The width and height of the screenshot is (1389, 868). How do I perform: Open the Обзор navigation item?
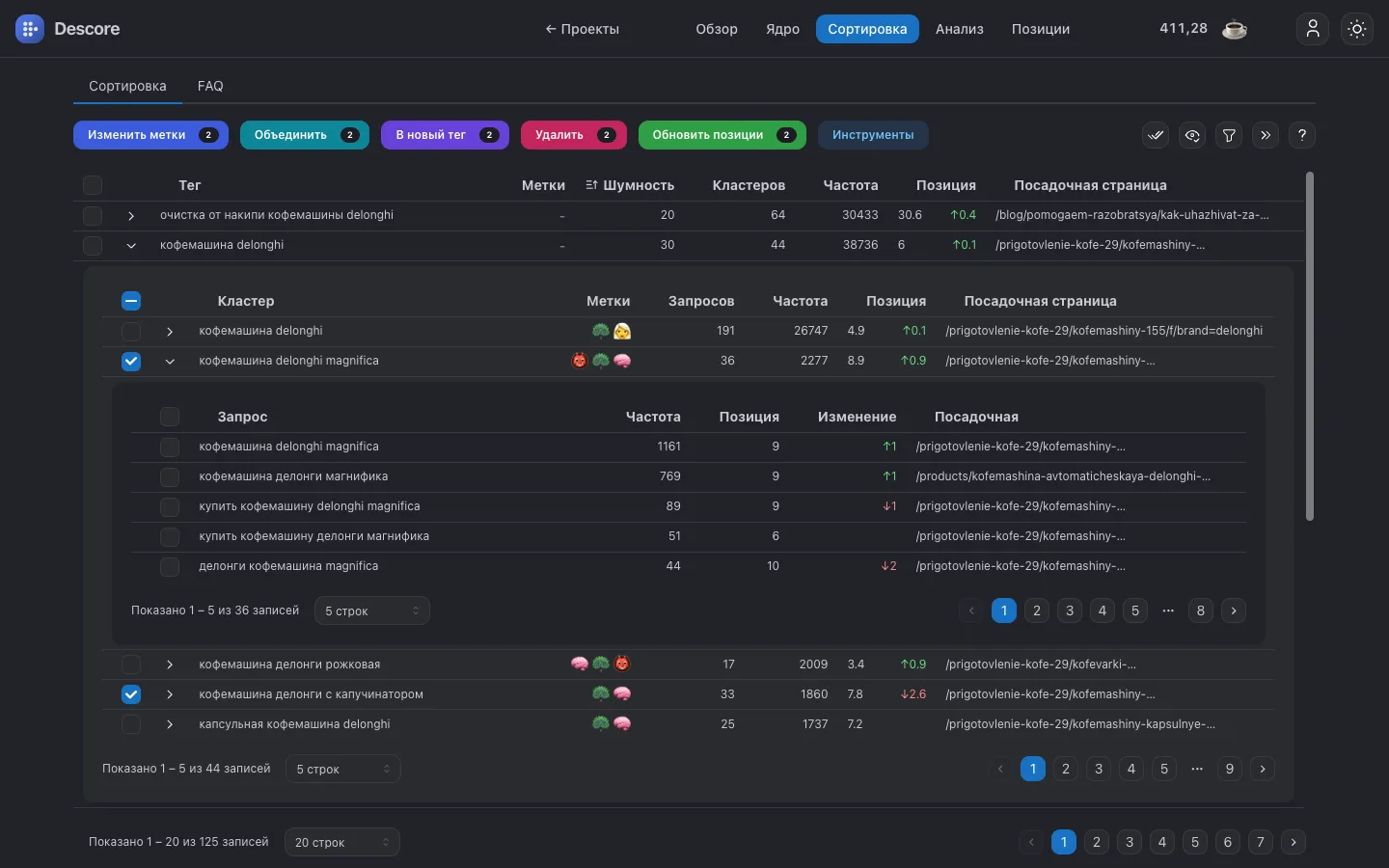coord(717,29)
